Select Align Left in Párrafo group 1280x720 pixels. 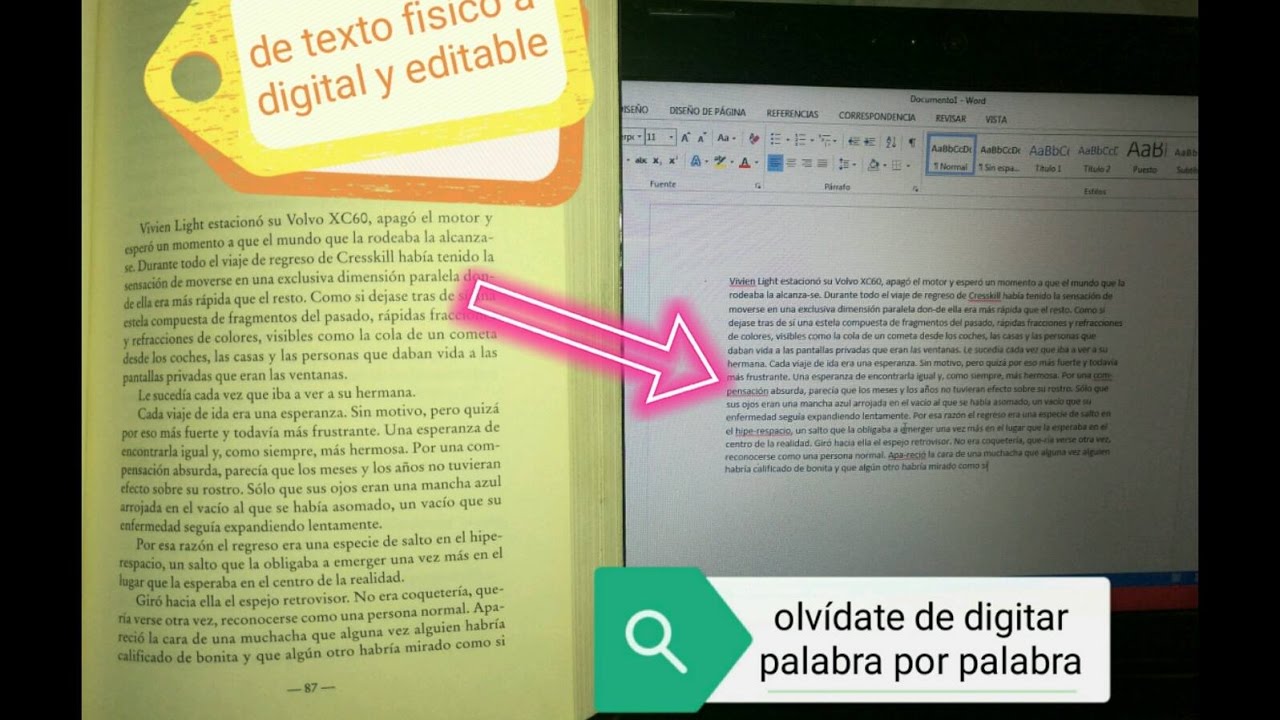pyautogui.click(x=775, y=162)
